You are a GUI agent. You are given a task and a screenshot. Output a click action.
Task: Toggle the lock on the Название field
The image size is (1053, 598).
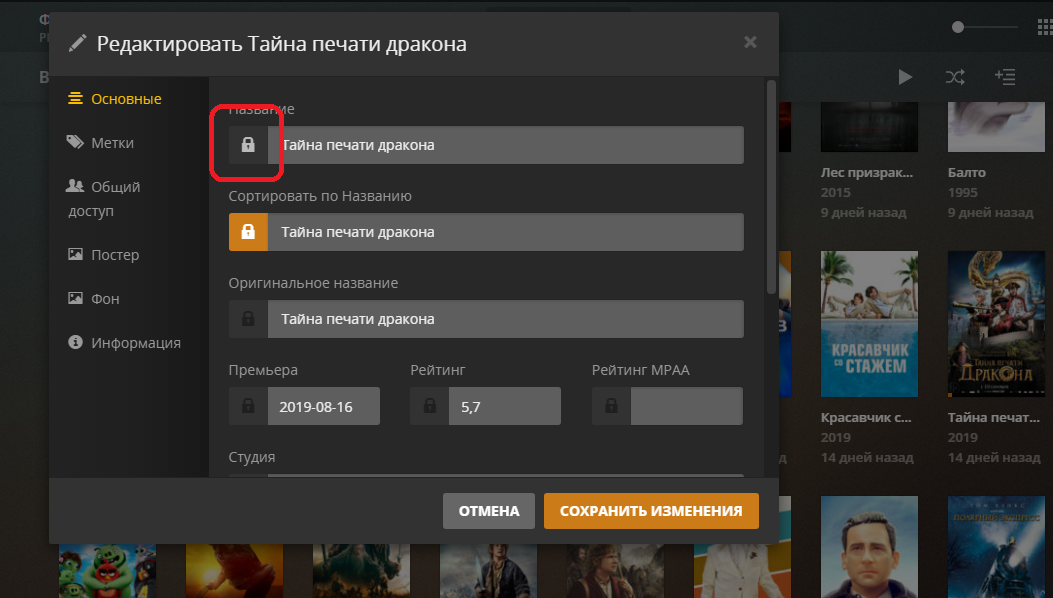tap(248, 145)
